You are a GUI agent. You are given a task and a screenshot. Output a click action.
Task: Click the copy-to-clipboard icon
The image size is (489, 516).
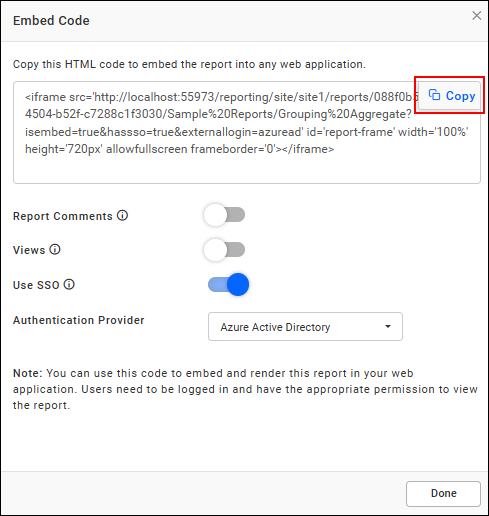434,95
